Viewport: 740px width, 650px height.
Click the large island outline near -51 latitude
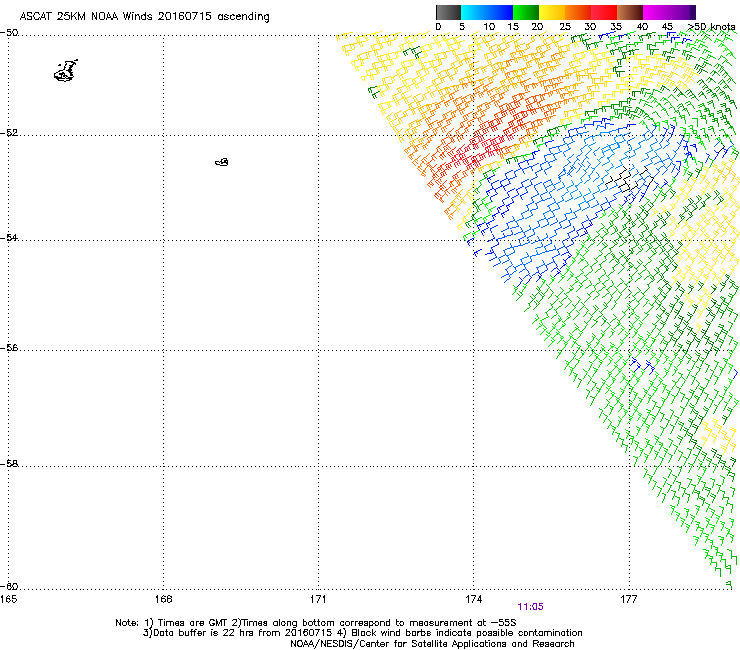coord(66,71)
